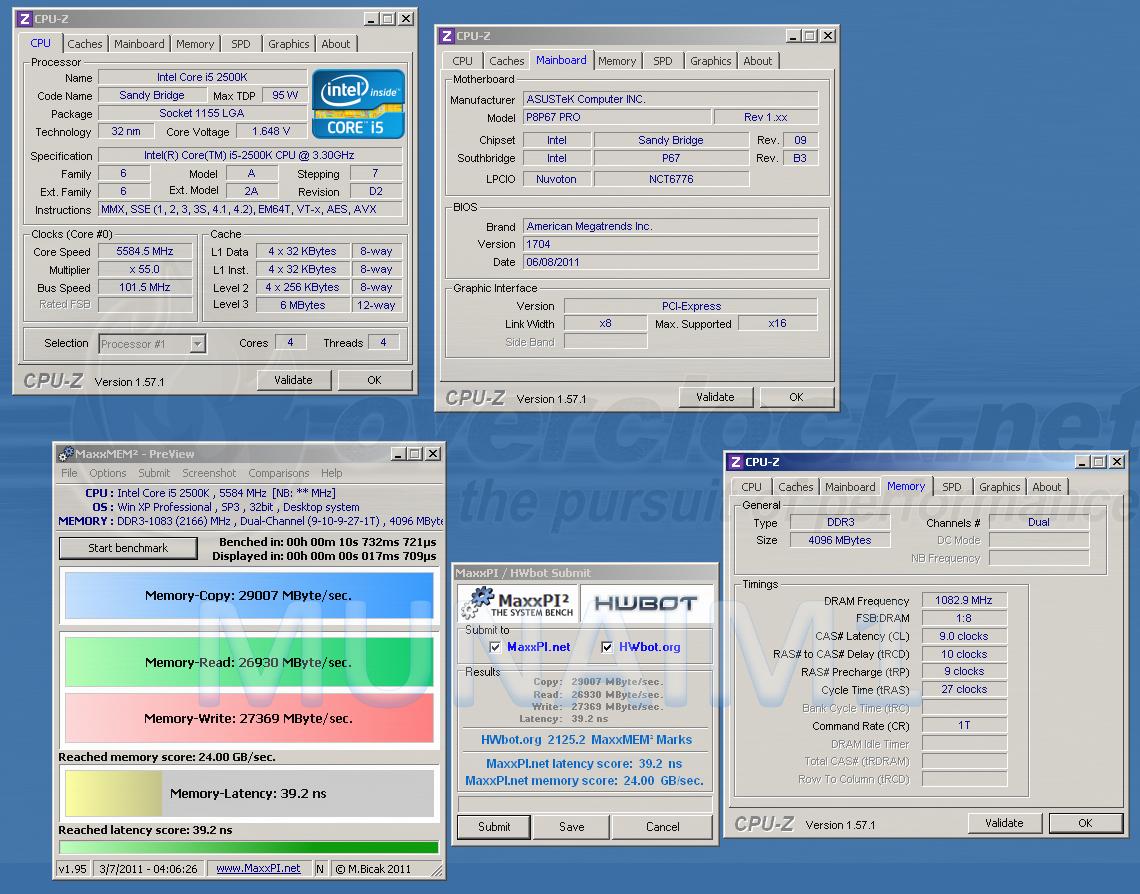Viewport: 1140px width, 894px height.
Task: Click the Core Voltage 1.648 V value
Action: click(271, 132)
